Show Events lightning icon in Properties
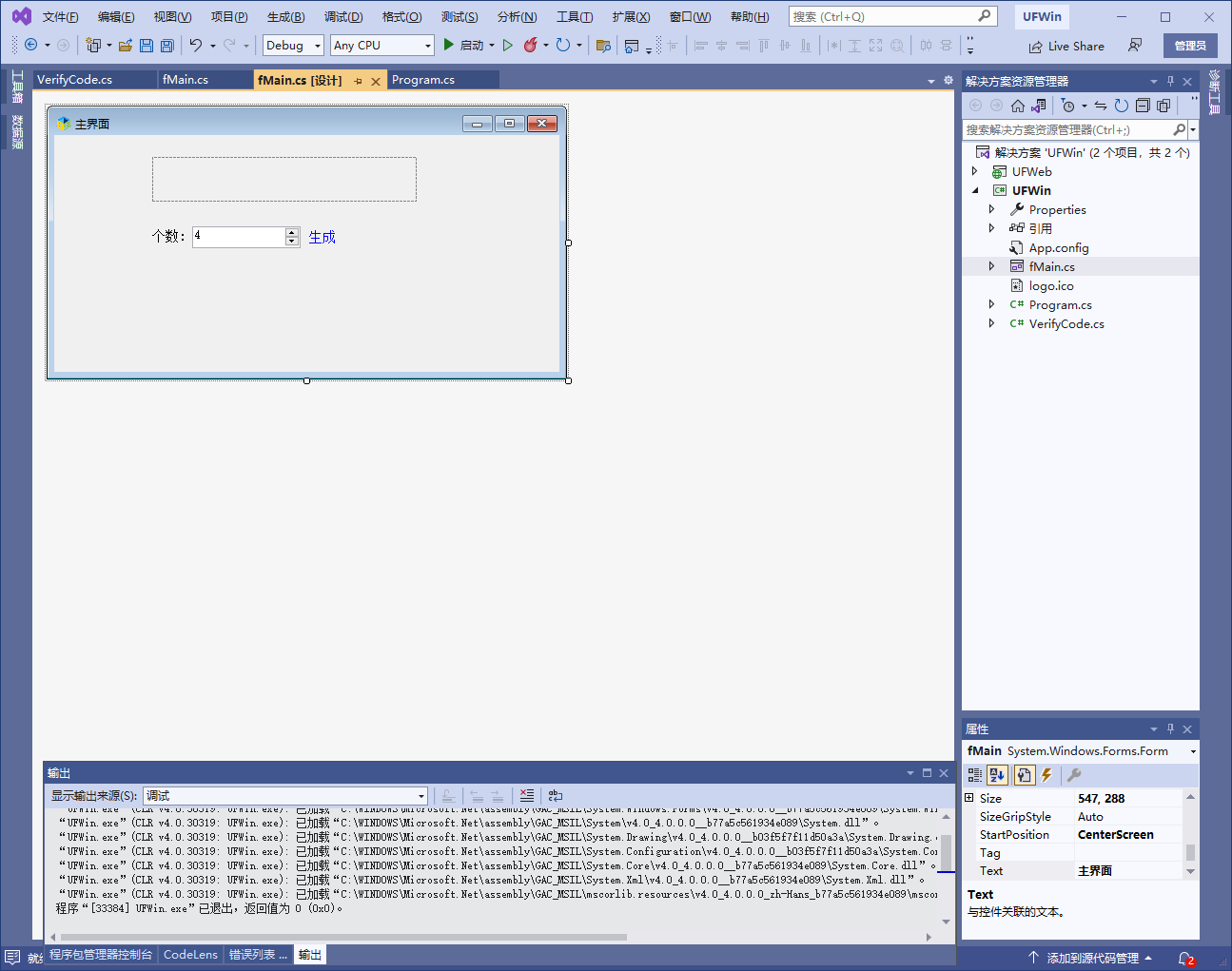The height and width of the screenshot is (971, 1232). 1046,775
